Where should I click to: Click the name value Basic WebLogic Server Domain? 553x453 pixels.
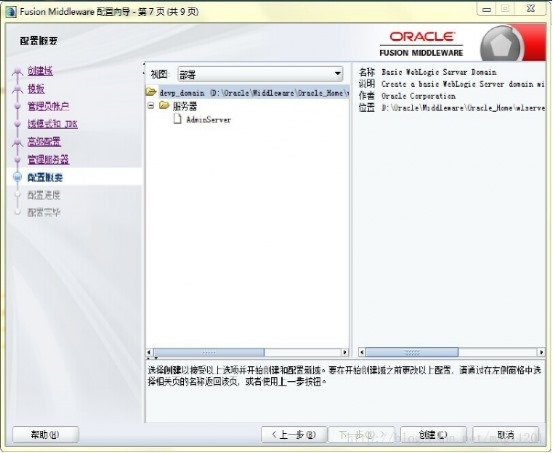[439, 72]
